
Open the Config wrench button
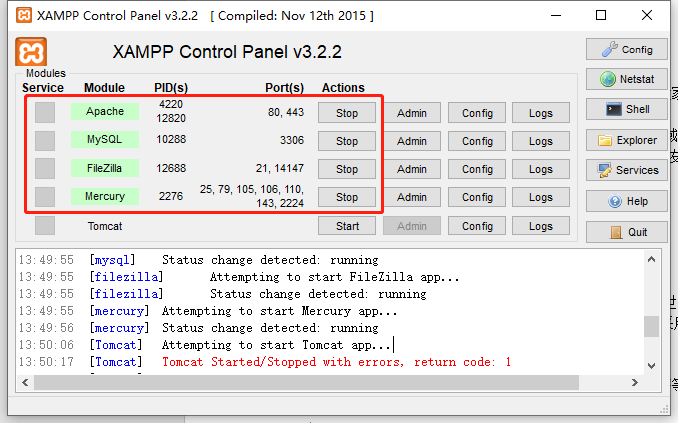[627, 49]
